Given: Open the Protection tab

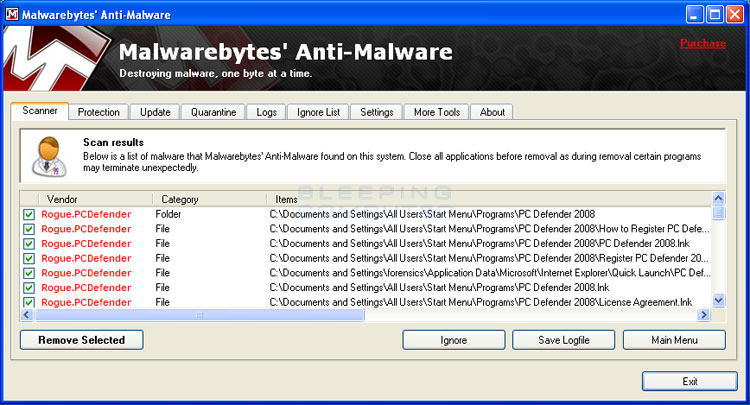Looking at the screenshot, I should [x=99, y=112].
